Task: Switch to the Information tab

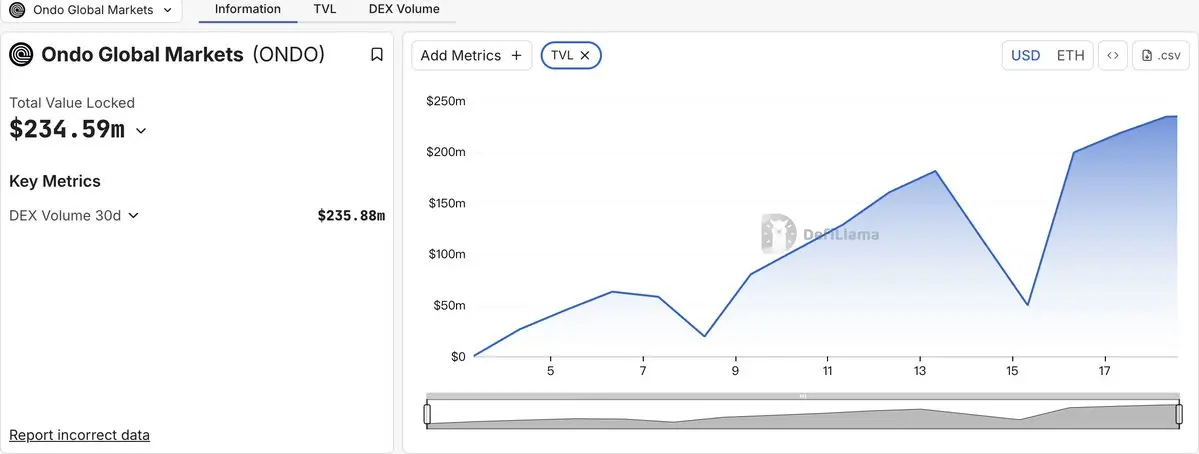Action: coord(248,10)
